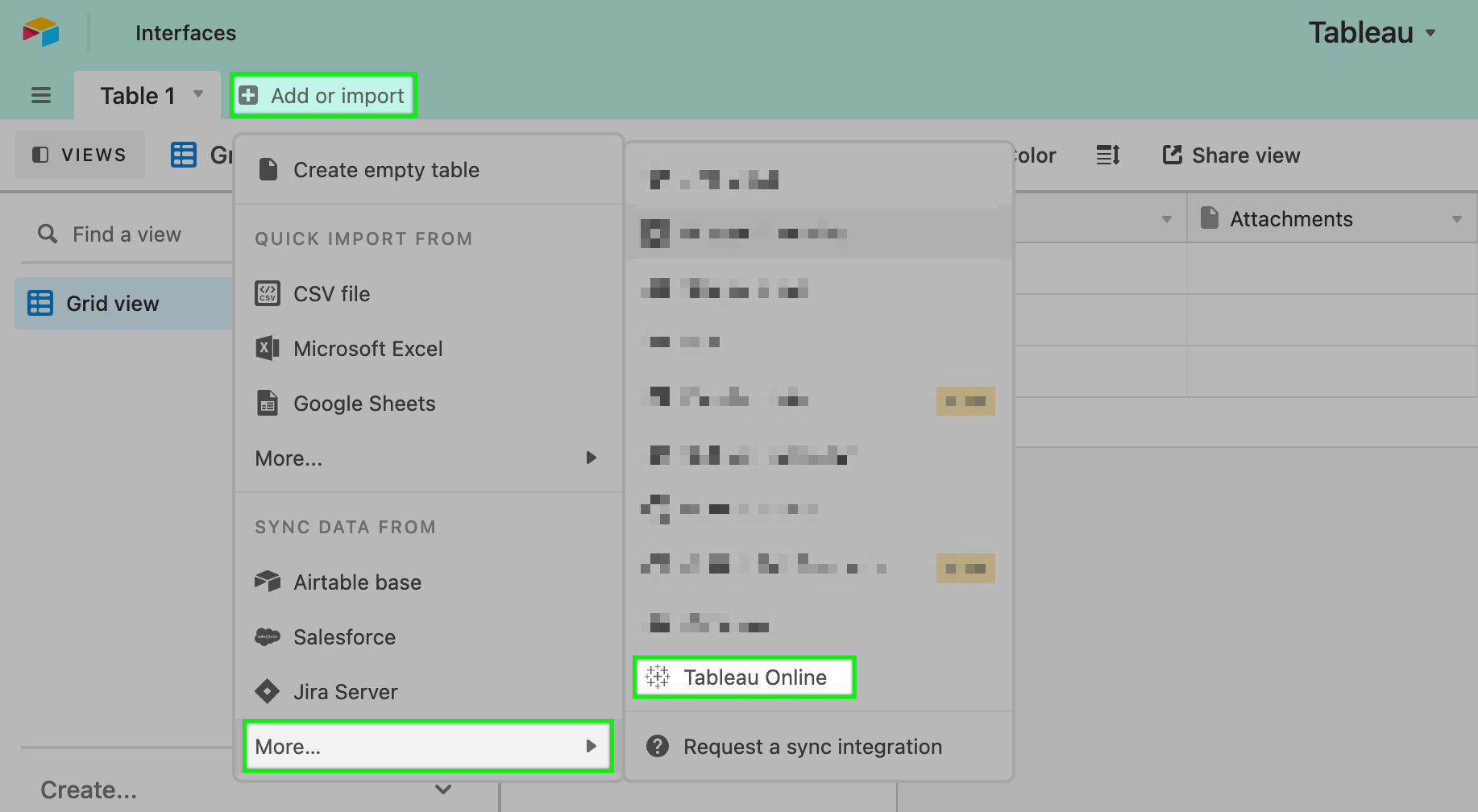The image size is (1478, 812).
Task: Click the Find a view magnifier icon
Action: tap(48, 234)
